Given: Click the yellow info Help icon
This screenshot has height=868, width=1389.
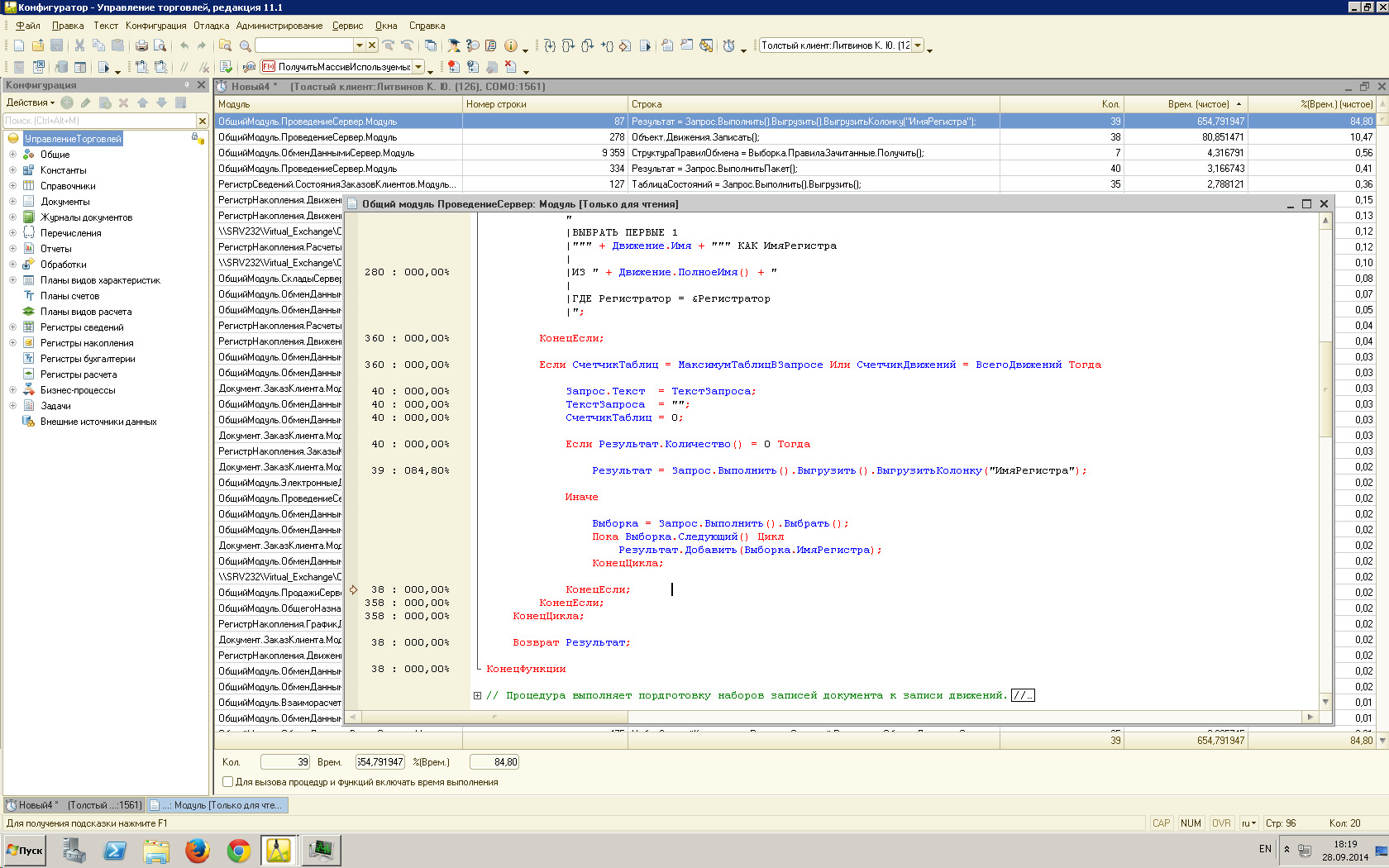Looking at the screenshot, I should pyautogui.click(x=511, y=45).
